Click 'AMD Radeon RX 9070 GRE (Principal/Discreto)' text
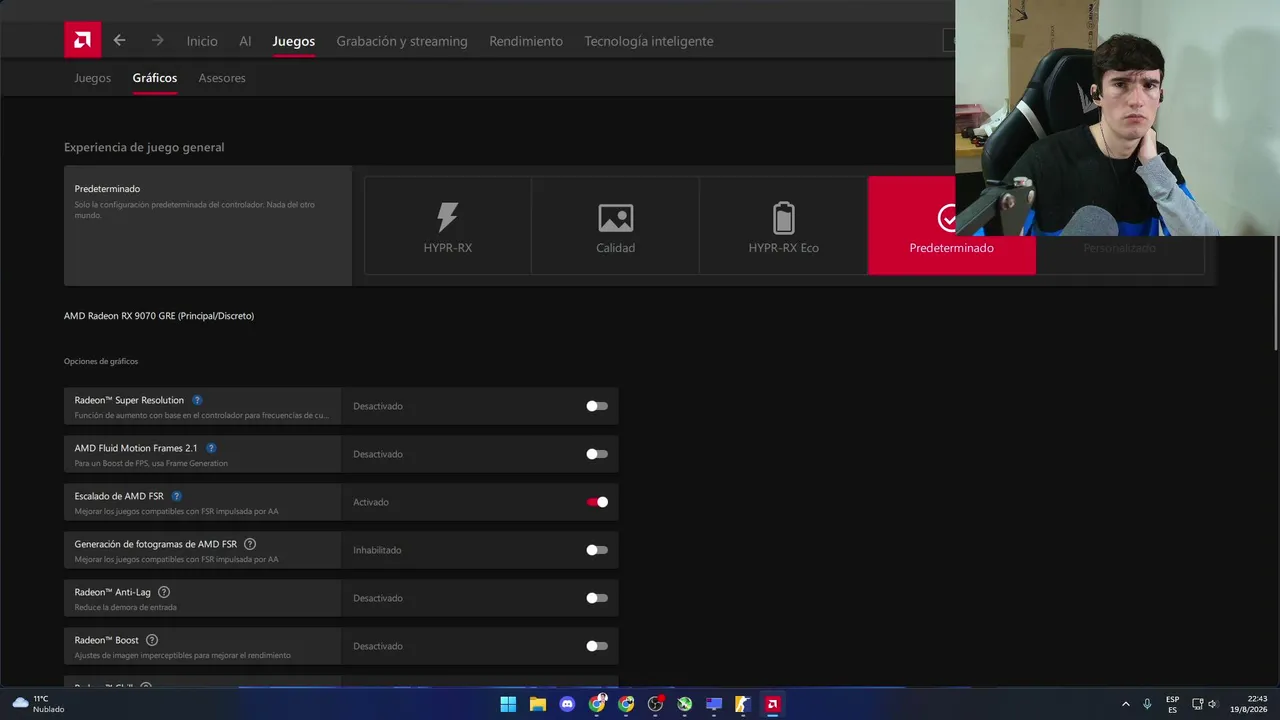 (159, 316)
